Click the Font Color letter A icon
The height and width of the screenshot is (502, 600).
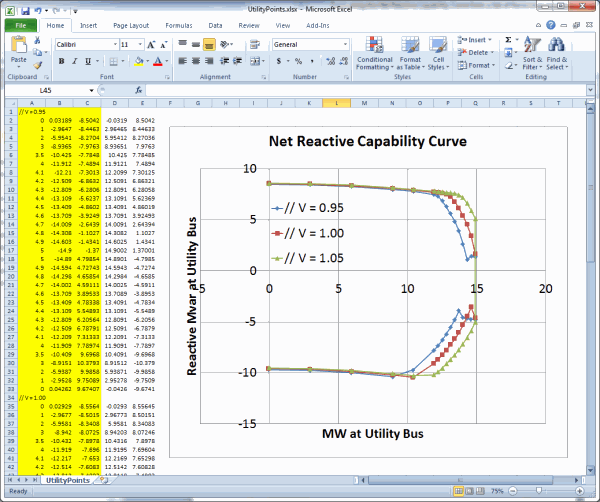158,61
